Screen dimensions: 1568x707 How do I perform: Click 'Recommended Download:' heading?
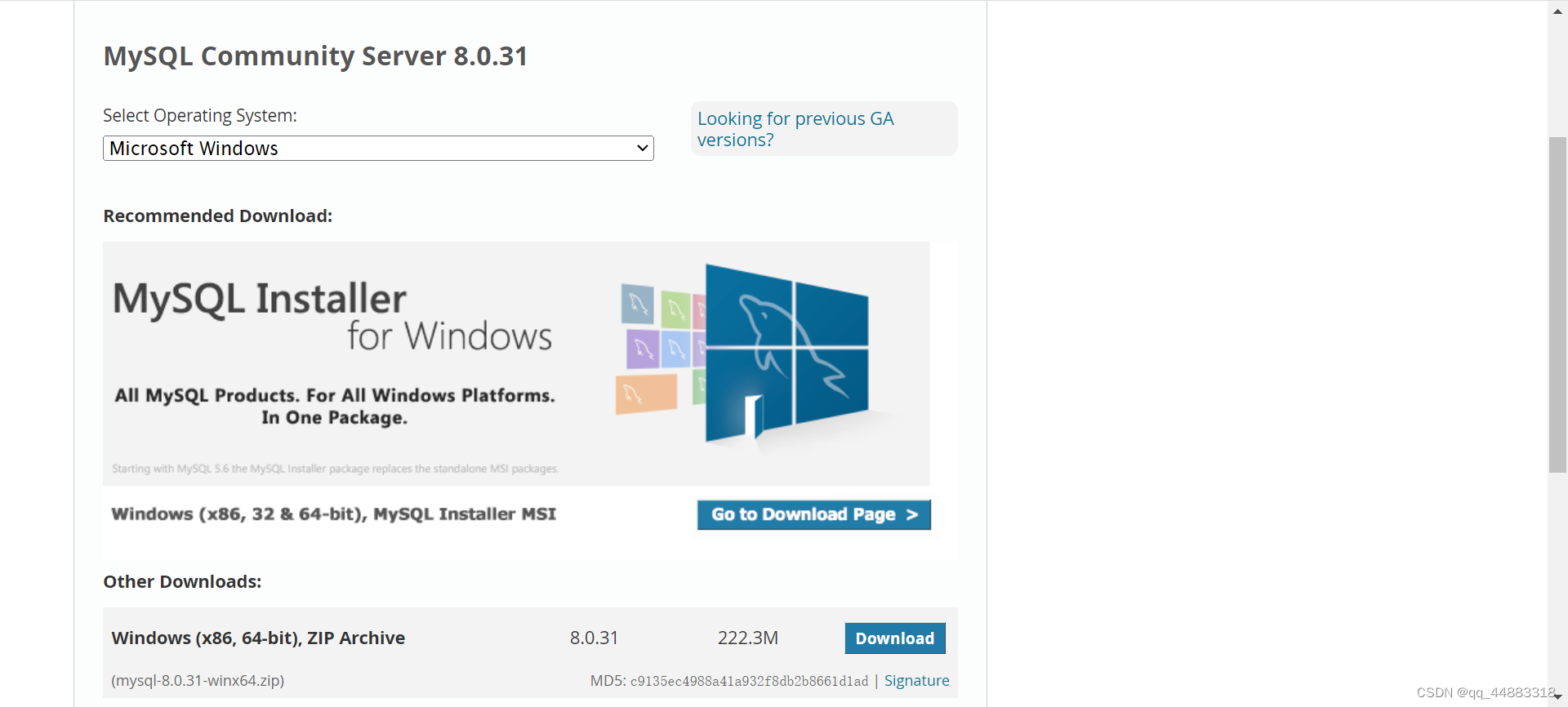tap(217, 216)
